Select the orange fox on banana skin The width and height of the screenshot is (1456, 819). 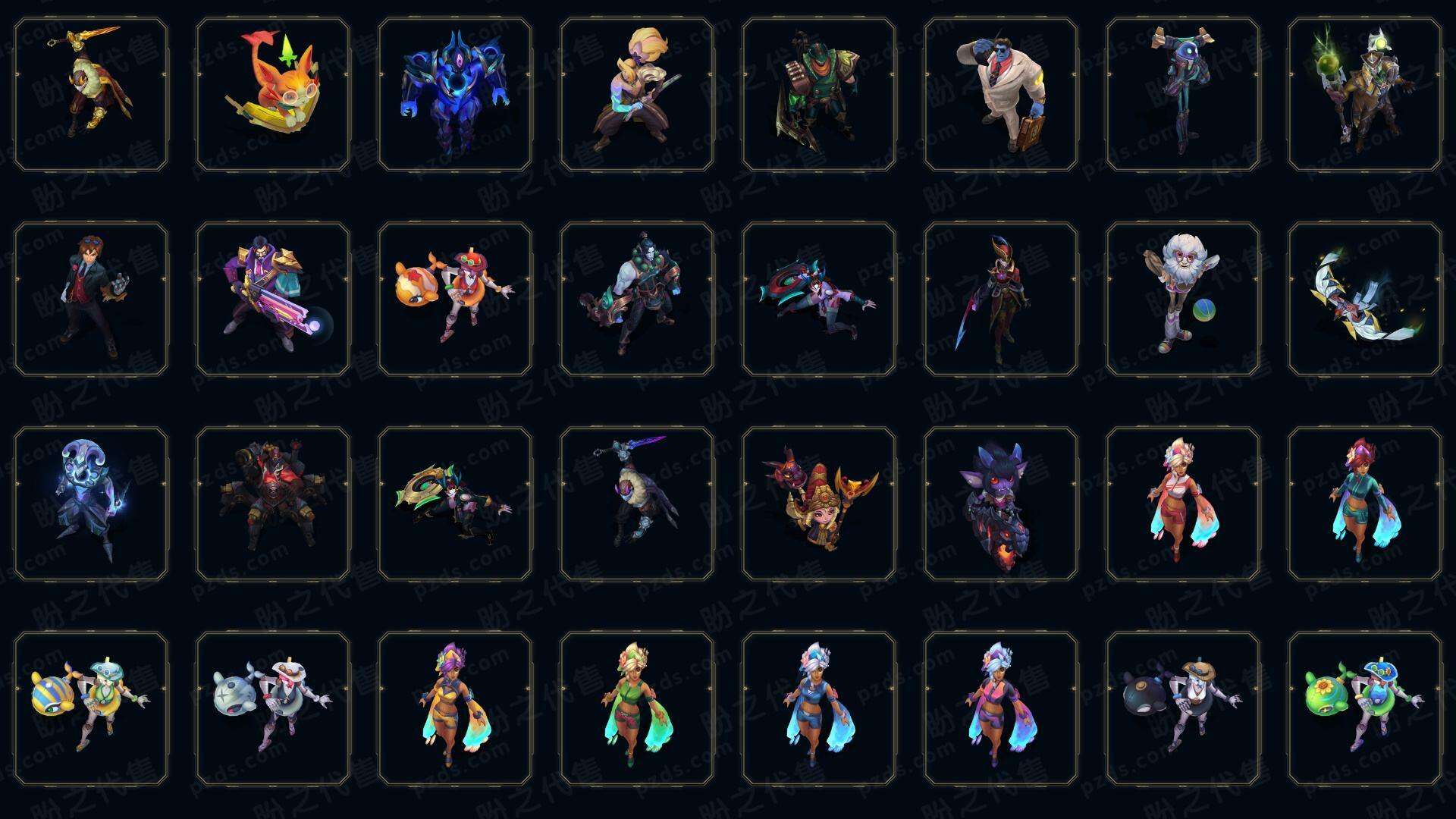point(273,95)
